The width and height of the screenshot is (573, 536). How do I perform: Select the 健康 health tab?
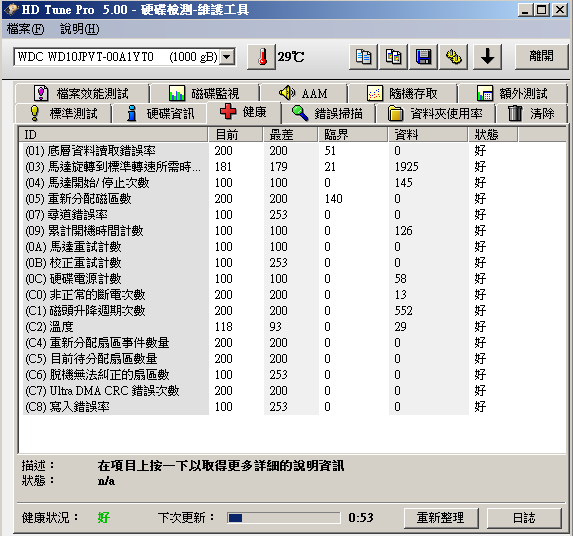(244, 112)
